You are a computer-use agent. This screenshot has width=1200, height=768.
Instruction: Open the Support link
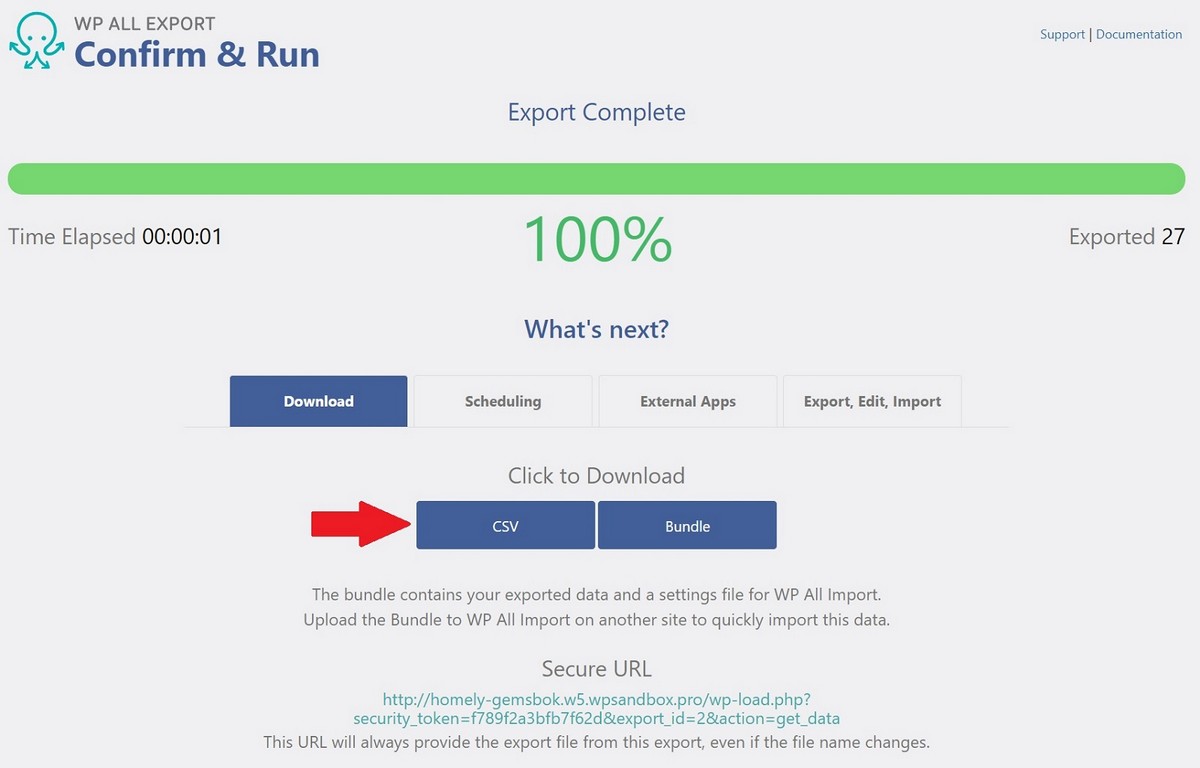[1062, 34]
